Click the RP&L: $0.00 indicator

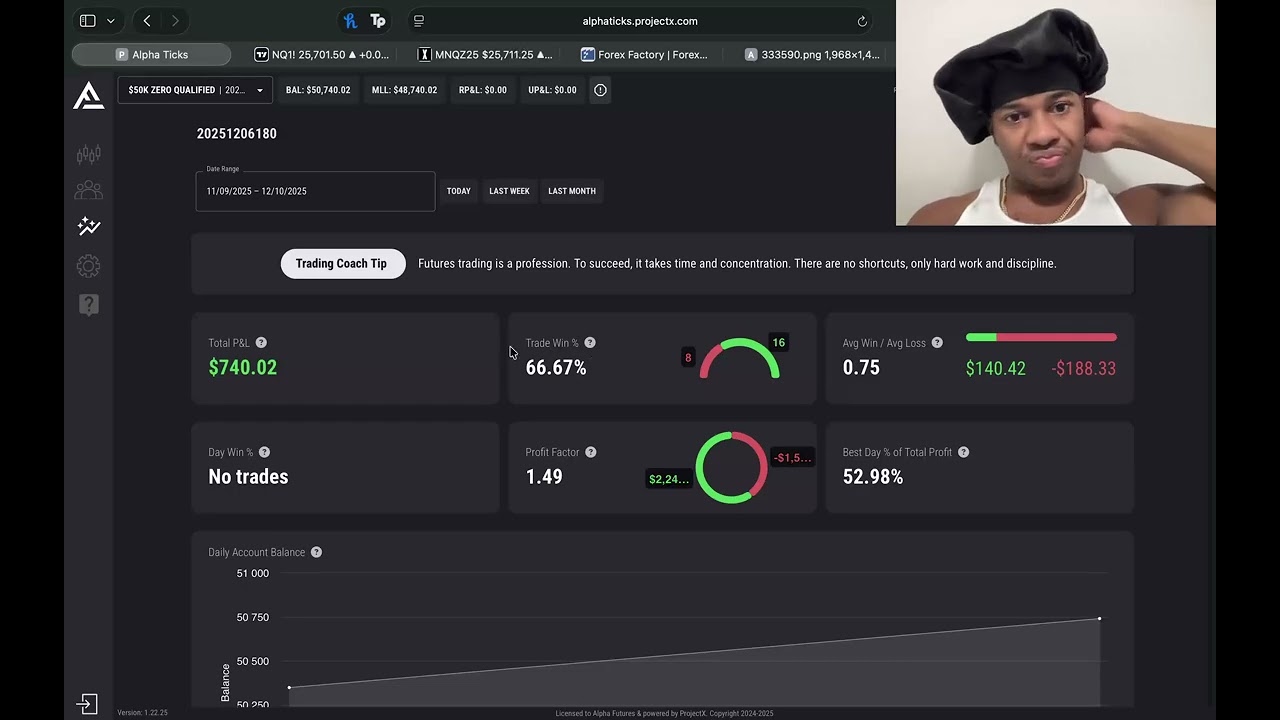click(x=482, y=90)
